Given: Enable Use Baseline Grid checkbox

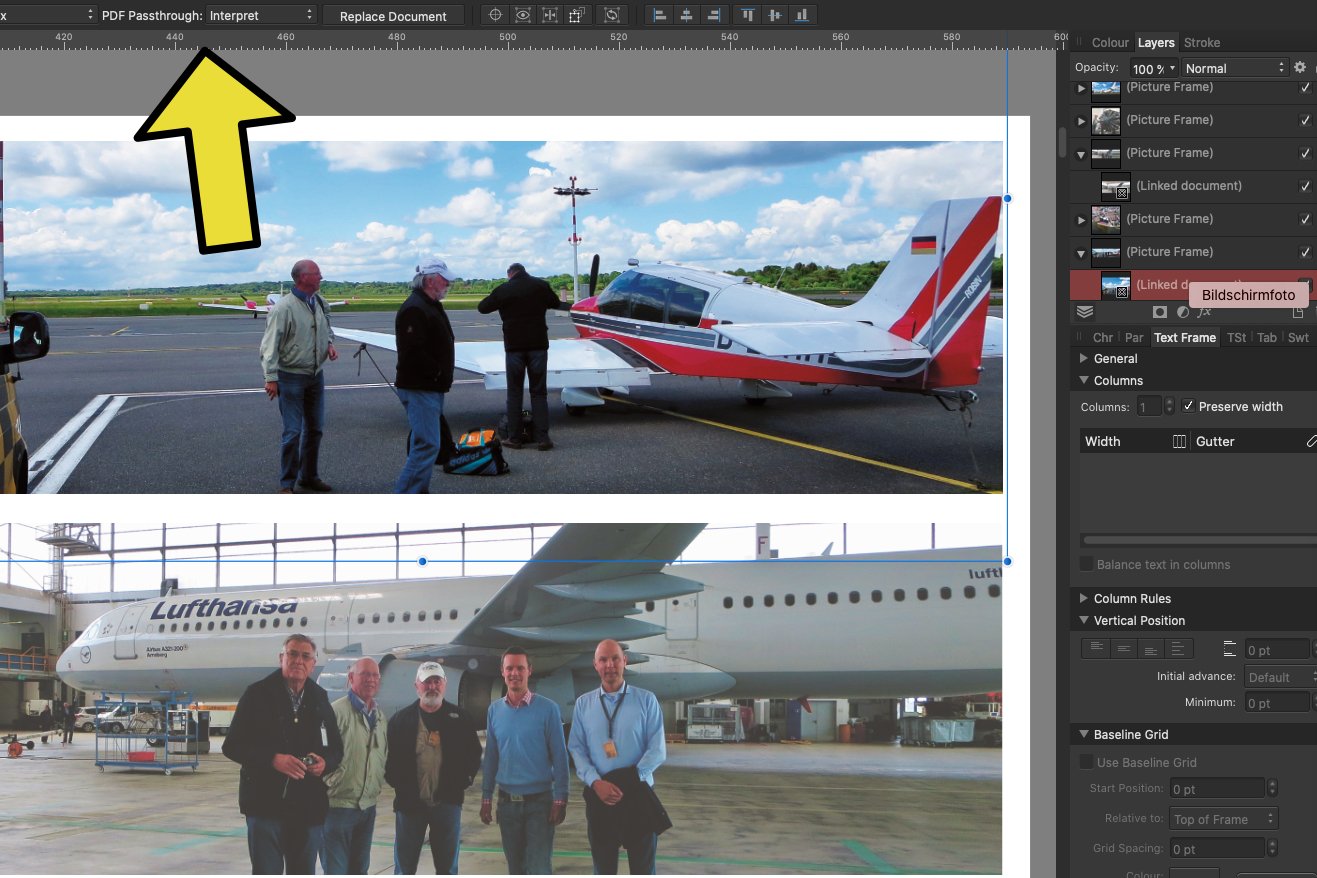Looking at the screenshot, I should (1086, 762).
